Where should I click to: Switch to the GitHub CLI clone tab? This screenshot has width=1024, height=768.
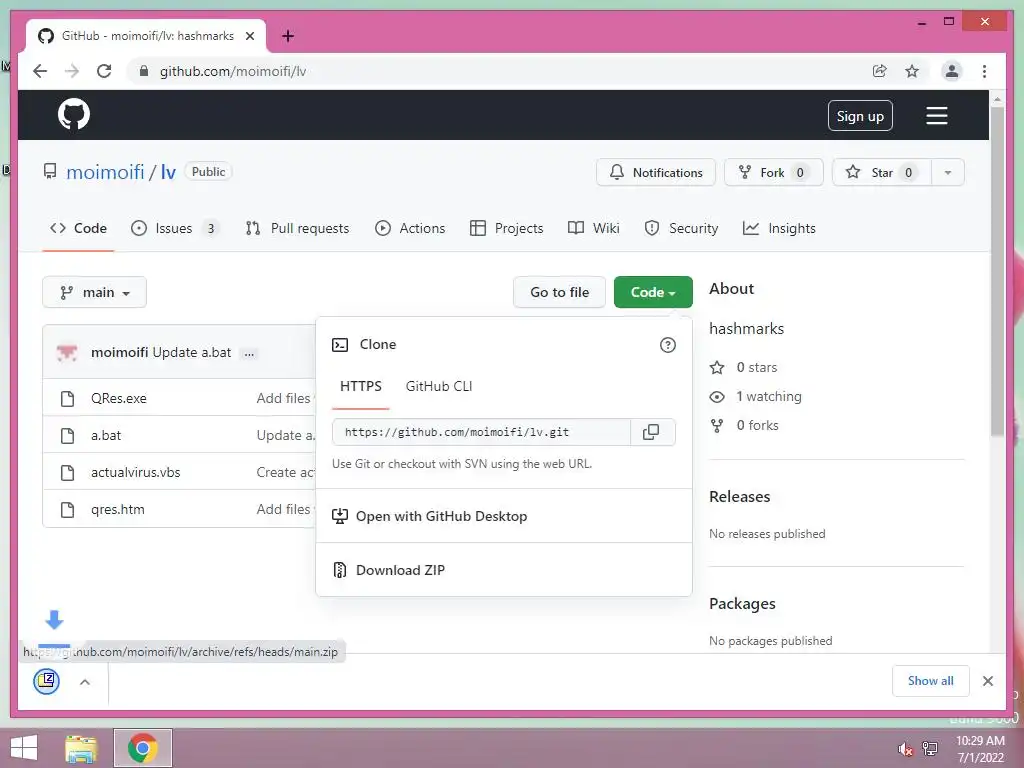coord(439,387)
